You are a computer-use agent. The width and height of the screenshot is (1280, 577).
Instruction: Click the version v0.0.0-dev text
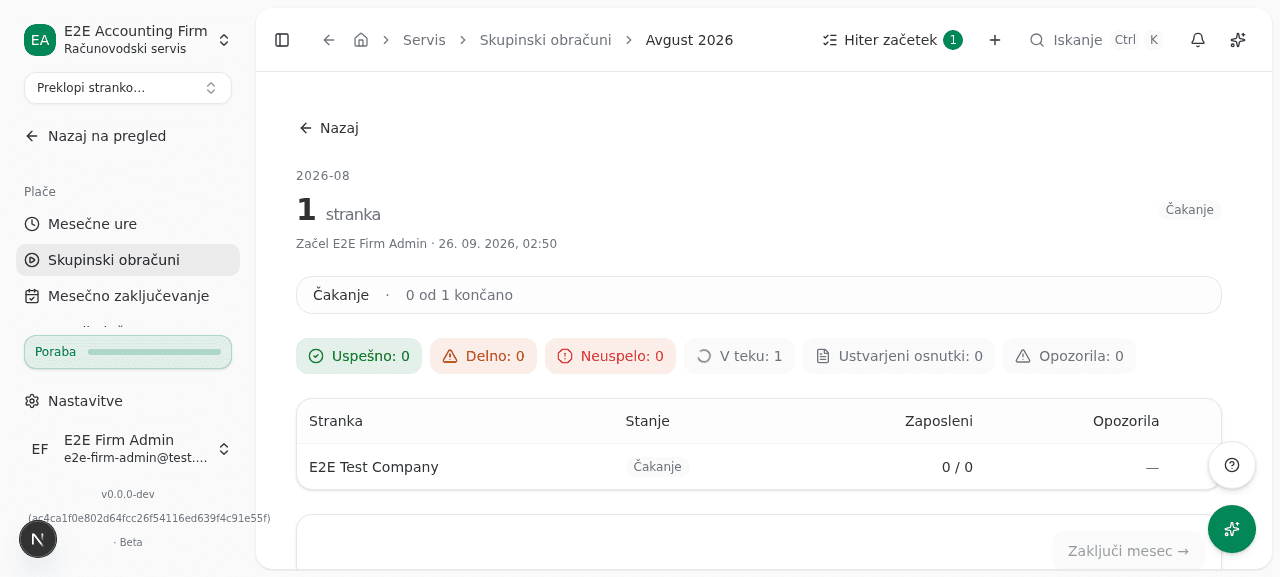point(128,494)
